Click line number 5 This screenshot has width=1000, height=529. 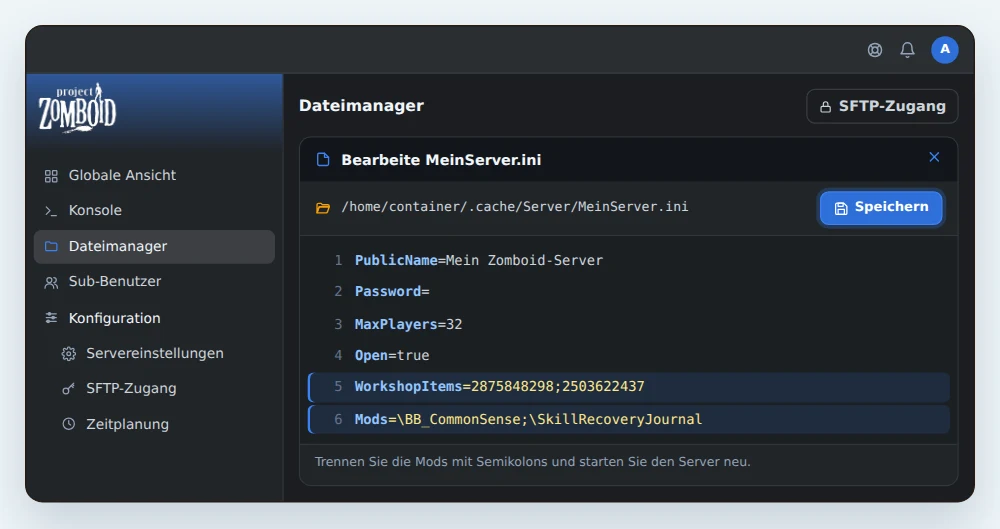(x=338, y=387)
